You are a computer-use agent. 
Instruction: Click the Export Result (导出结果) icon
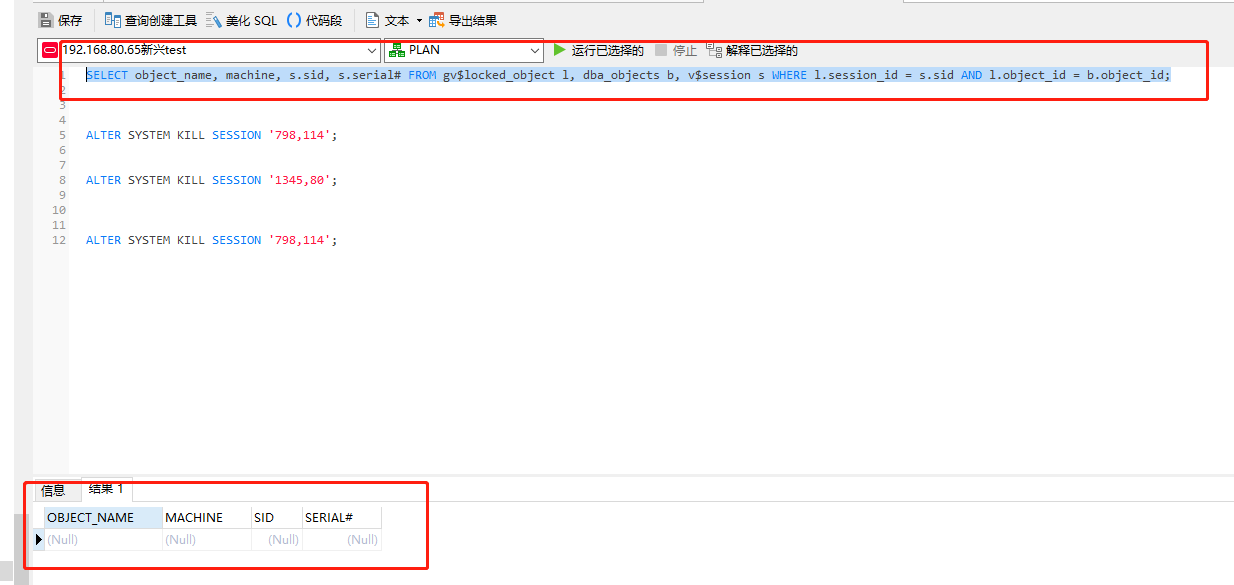[x=436, y=20]
